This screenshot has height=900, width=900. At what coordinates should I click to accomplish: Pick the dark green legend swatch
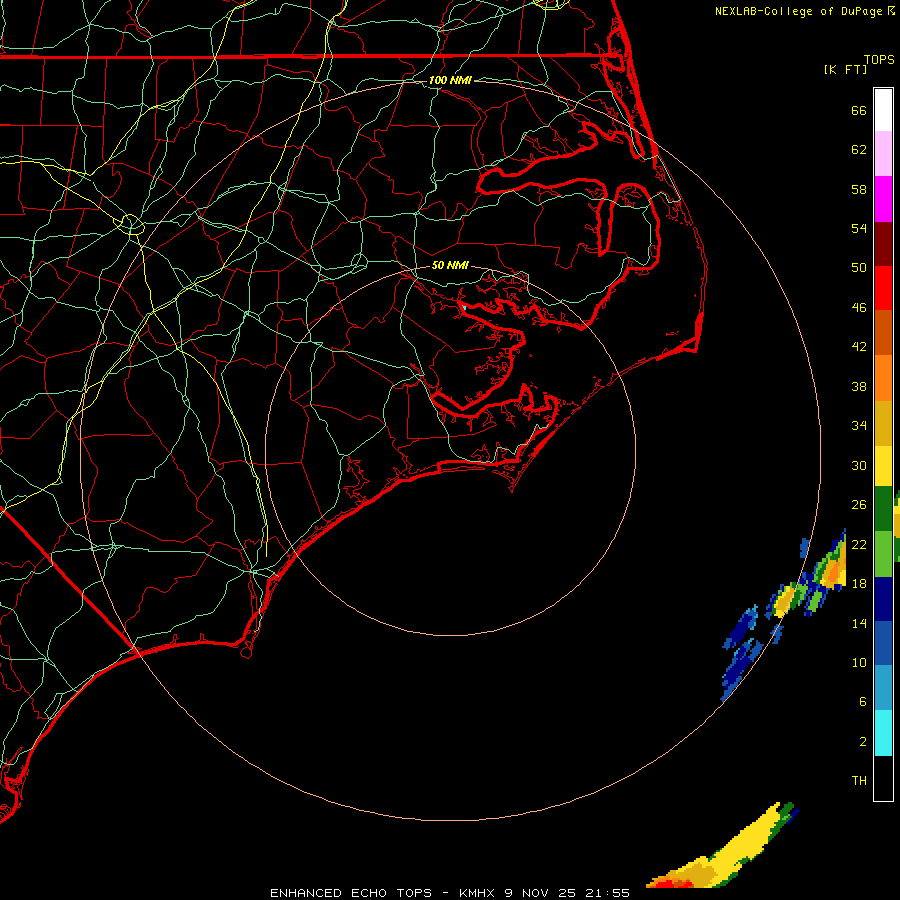pyautogui.click(x=883, y=509)
